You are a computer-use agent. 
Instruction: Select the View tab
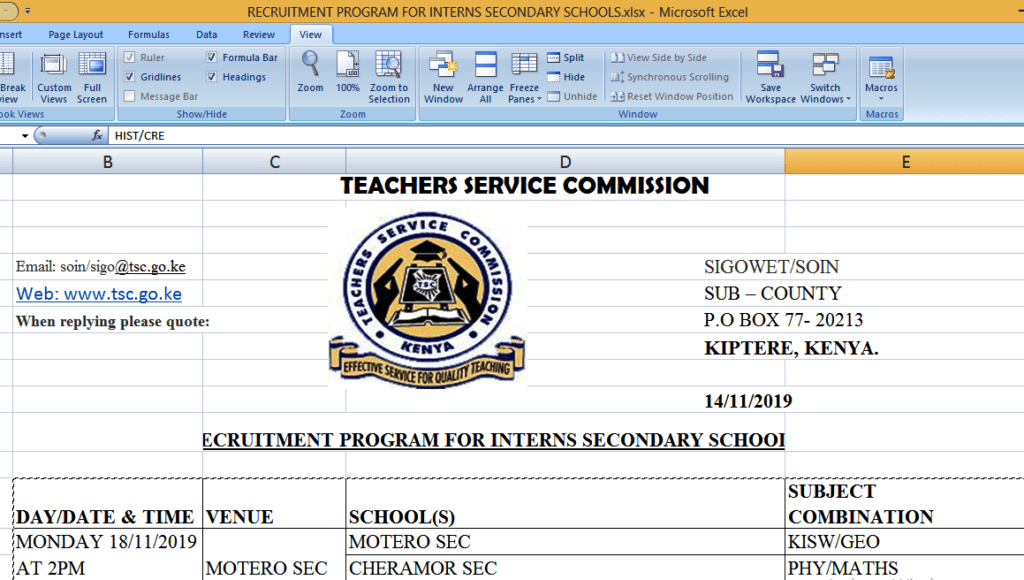pyautogui.click(x=310, y=35)
